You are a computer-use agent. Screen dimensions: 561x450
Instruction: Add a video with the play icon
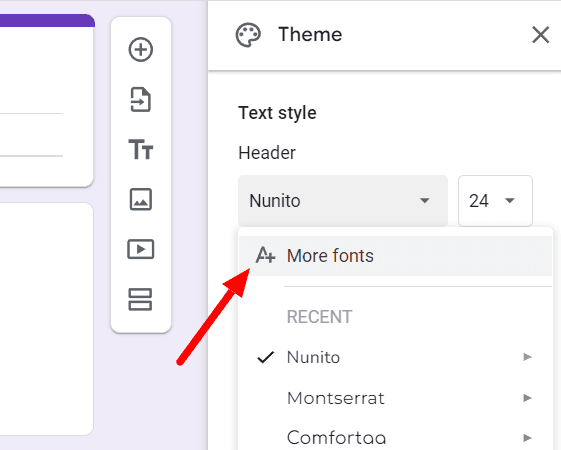tap(141, 249)
